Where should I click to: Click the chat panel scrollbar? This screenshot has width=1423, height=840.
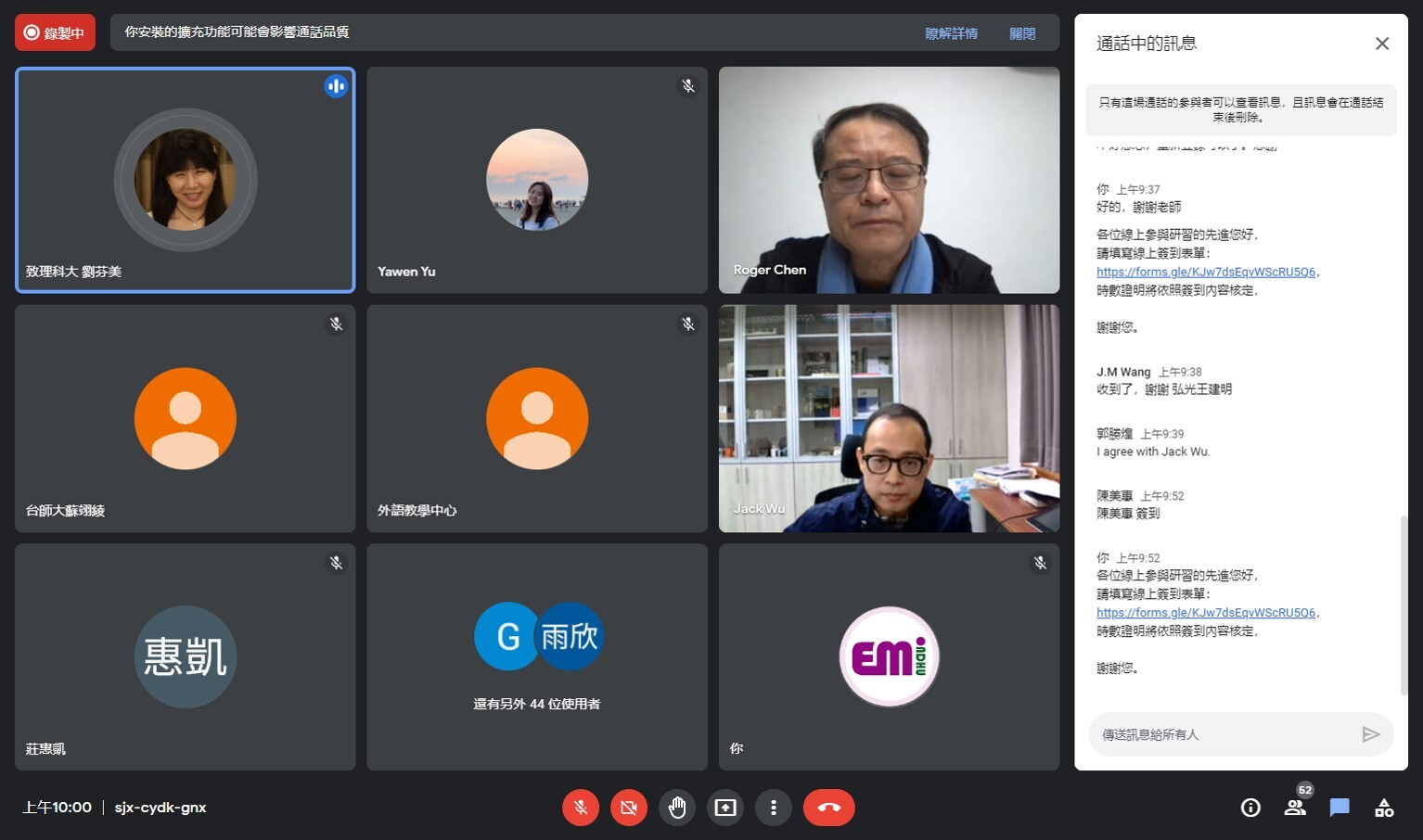coord(1404,605)
